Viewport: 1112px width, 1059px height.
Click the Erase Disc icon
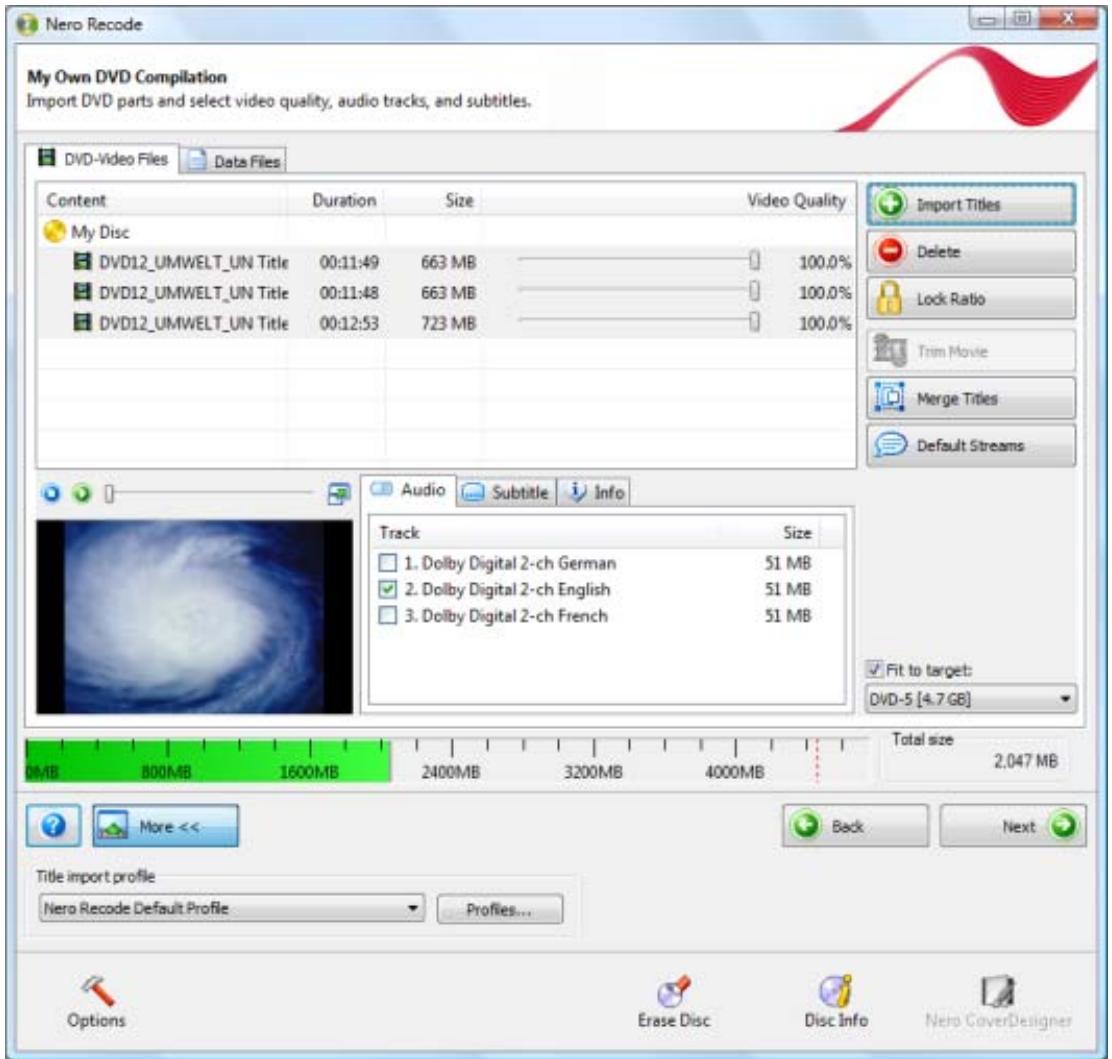(x=674, y=1002)
